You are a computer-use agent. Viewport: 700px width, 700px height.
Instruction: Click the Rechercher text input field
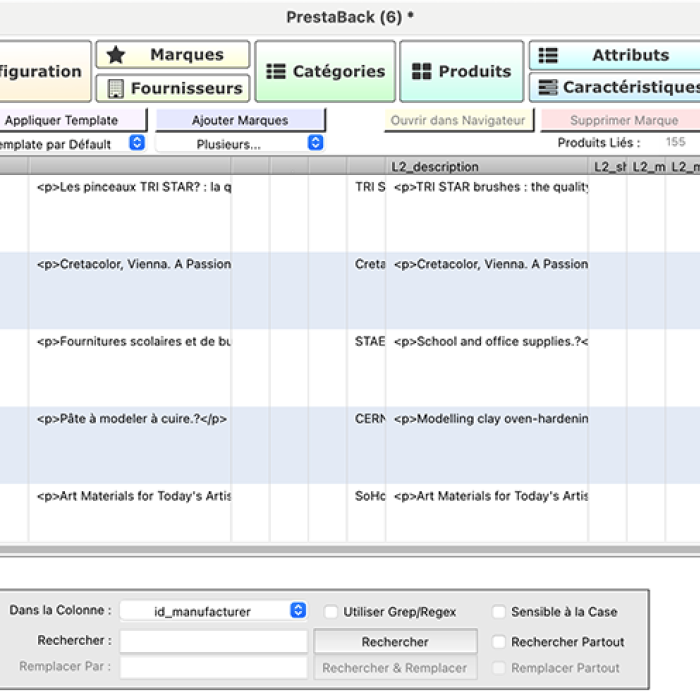click(213, 642)
